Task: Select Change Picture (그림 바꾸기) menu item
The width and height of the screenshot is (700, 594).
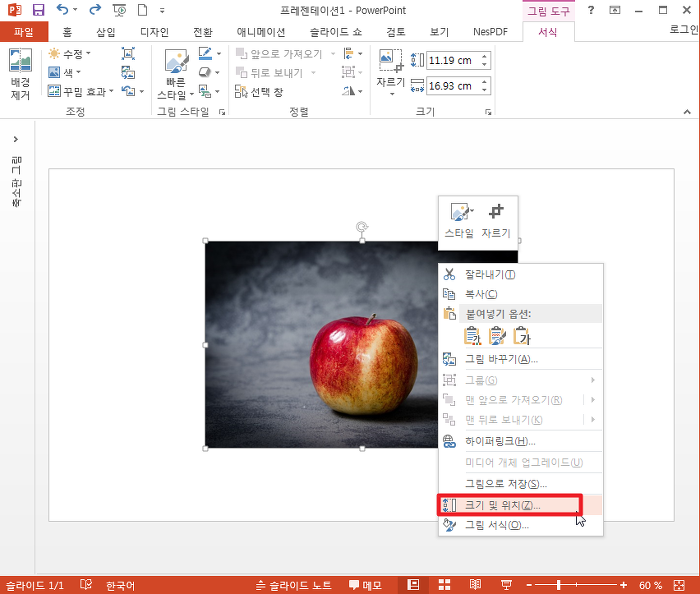Action: click(521, 359)
